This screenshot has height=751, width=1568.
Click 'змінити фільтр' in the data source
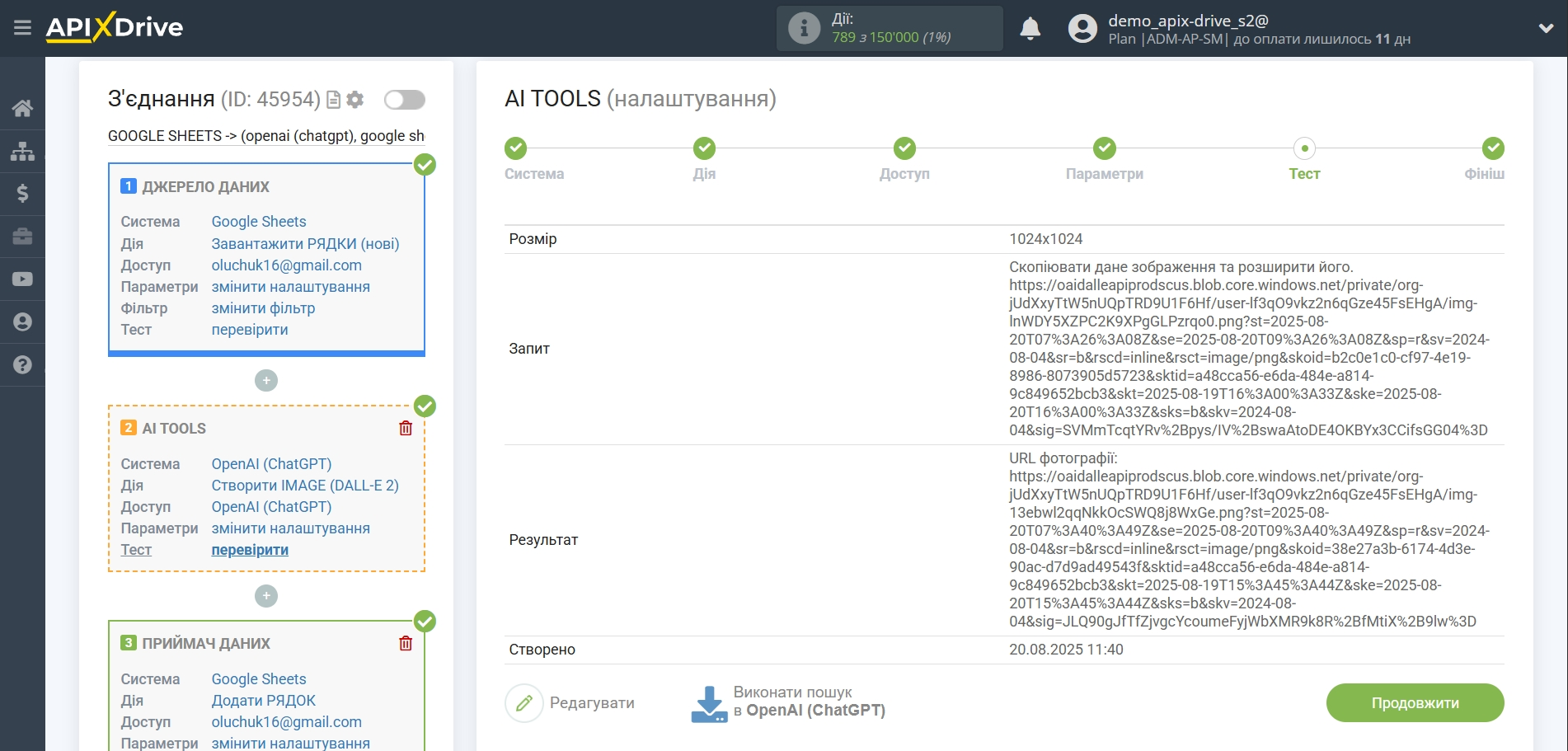tap(263, 308)
